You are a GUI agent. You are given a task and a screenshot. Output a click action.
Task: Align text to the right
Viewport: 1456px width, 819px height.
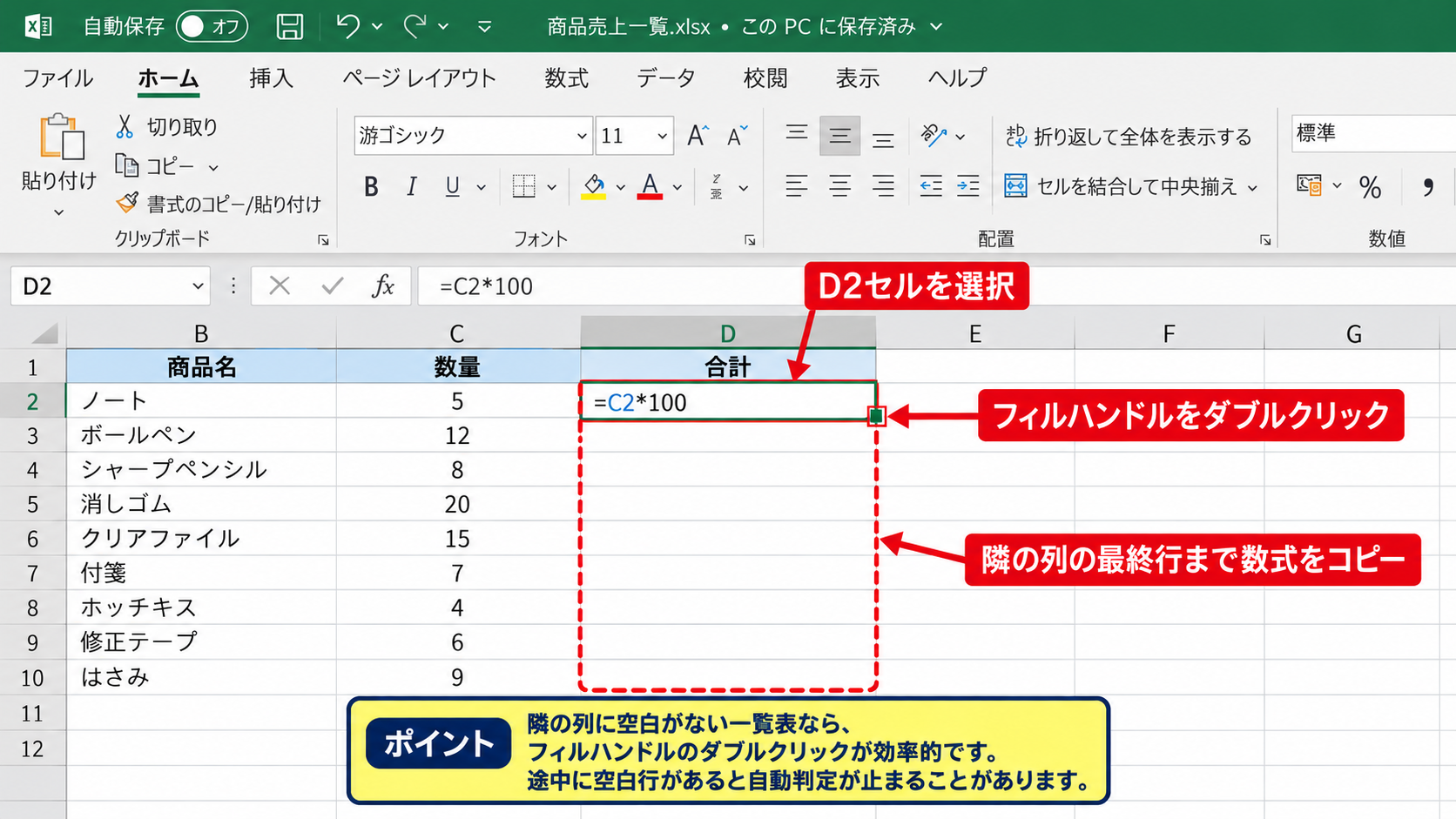pyautogui.click(x=883, y=185)
